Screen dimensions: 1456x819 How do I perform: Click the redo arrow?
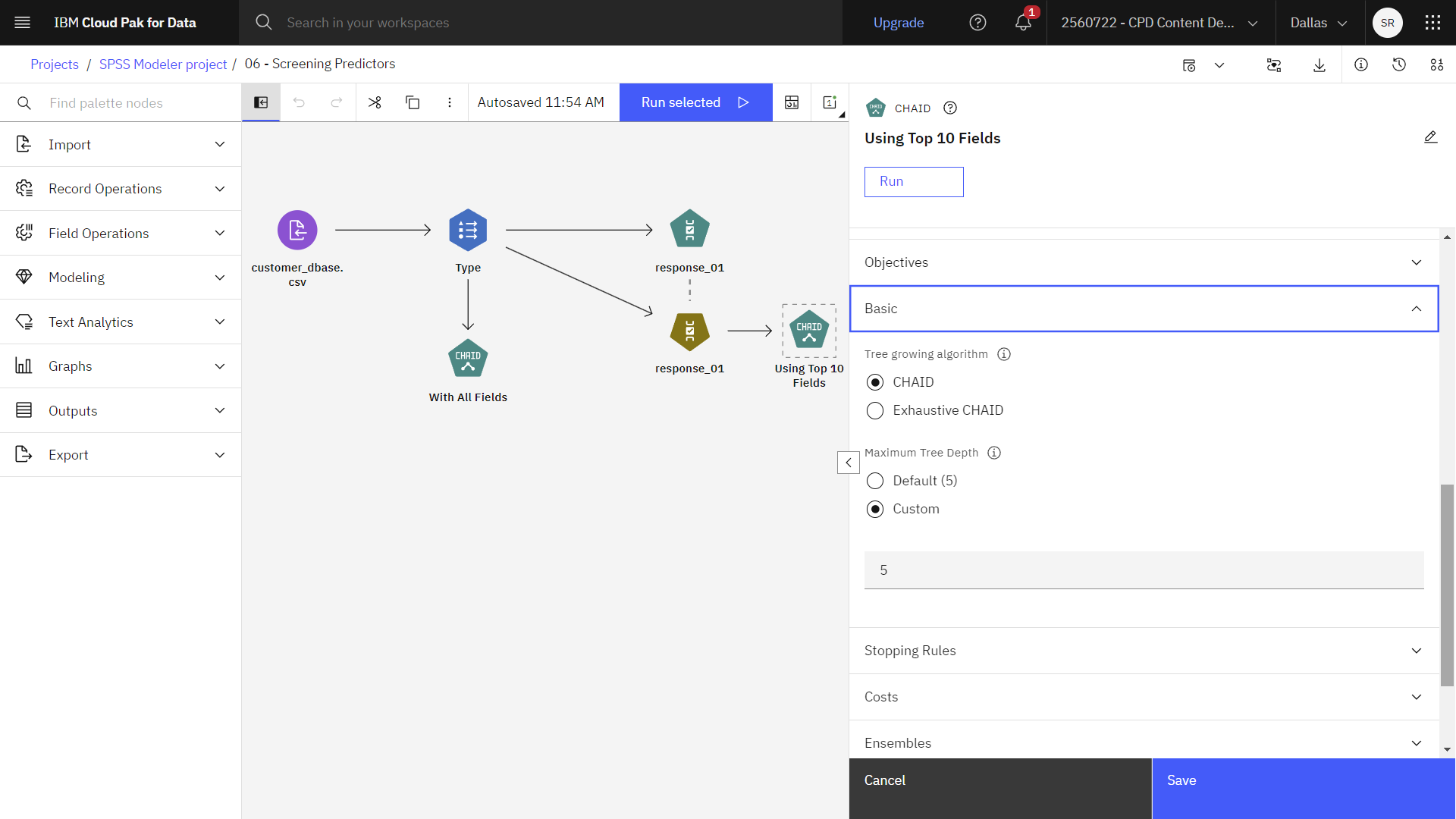[337, 102]
